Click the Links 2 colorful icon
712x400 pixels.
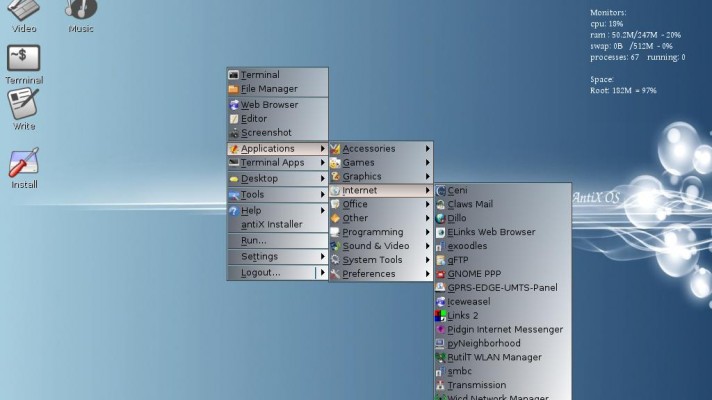[x=440, y=316]
